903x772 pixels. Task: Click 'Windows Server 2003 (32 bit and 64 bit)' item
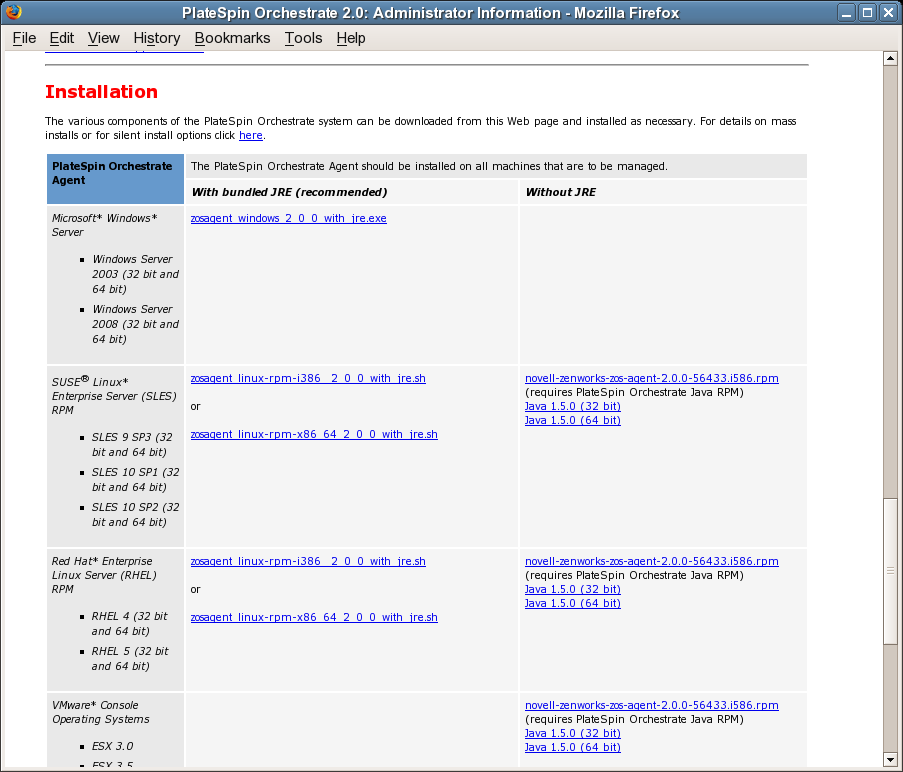click(x=135, y=274)
